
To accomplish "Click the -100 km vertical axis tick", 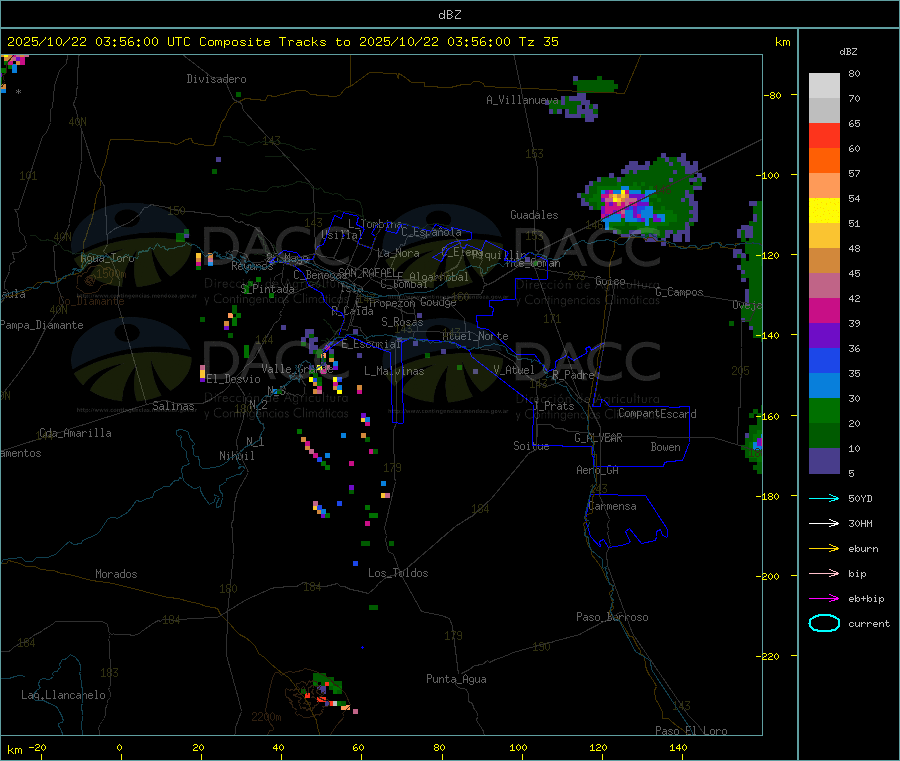I will pos(769,175).
